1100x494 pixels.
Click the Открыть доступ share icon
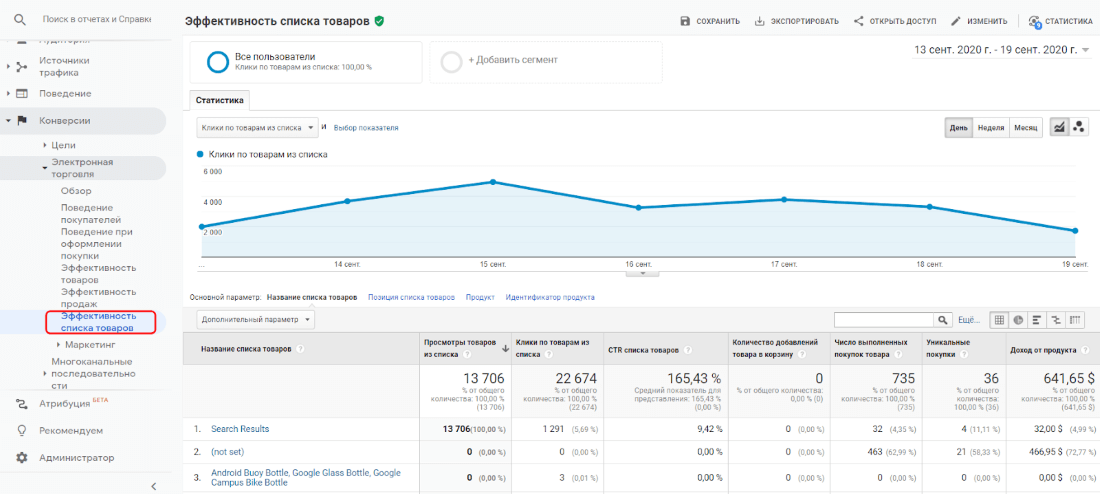click(x=858, y=21)
